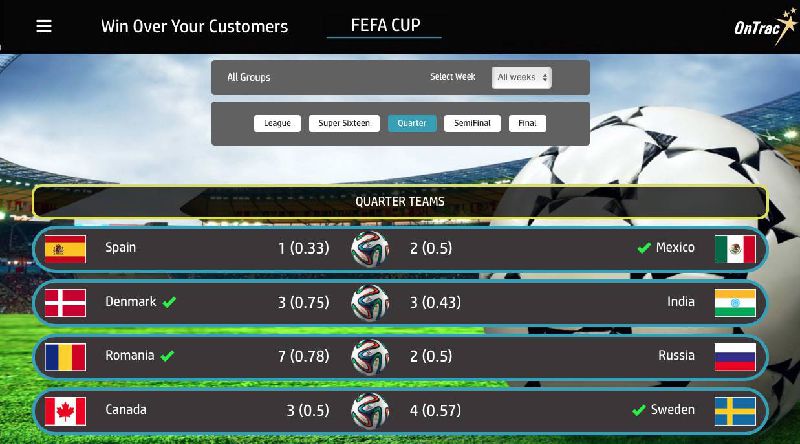Open the All weeks dropdown
Screen dimensions: 800x444
click(521, 77)
